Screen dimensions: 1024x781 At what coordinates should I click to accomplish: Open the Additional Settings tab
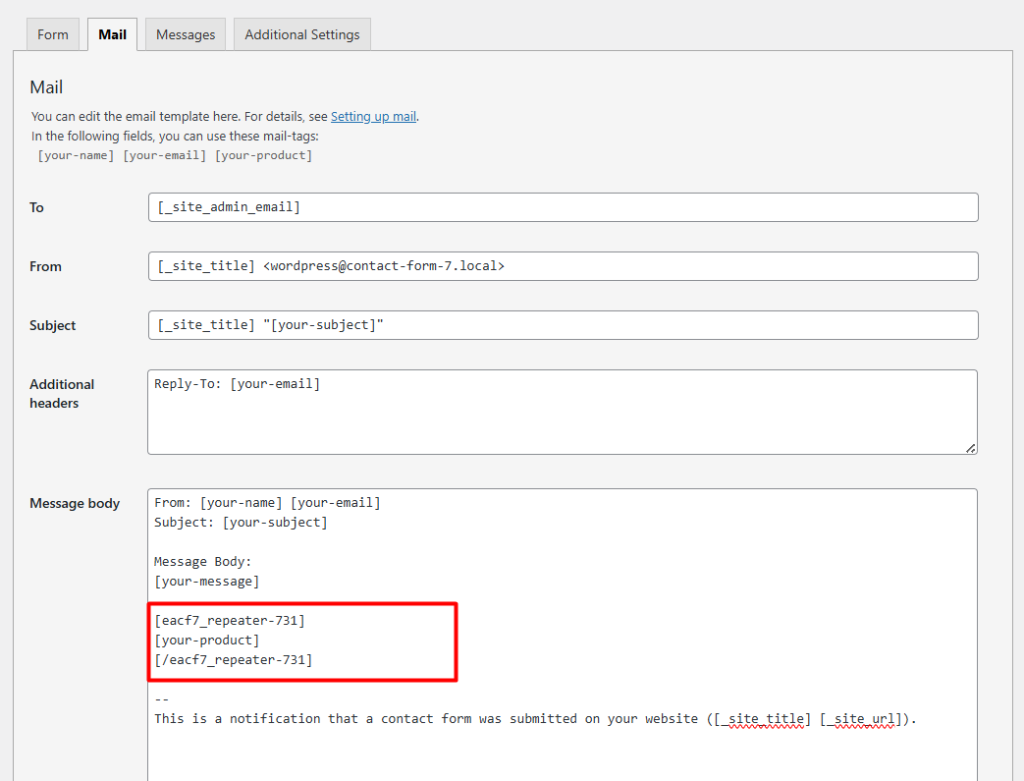pos(302,35)
